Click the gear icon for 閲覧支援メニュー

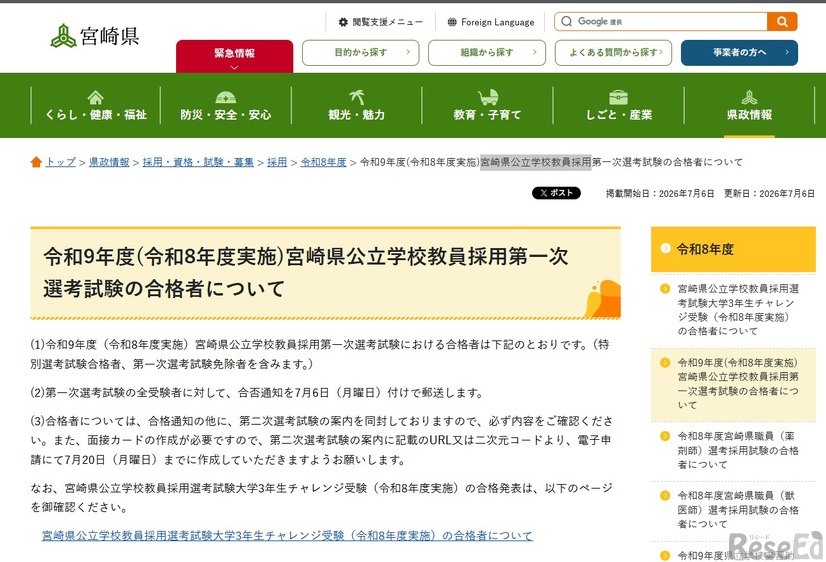(x=343, y=22)
